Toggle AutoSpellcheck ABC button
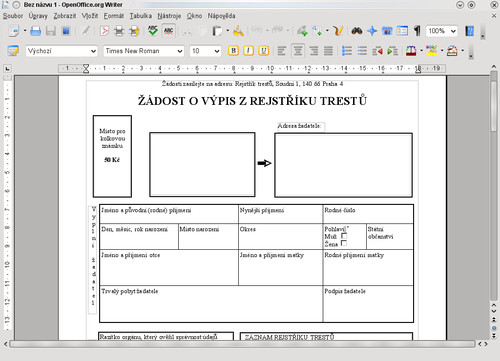Screen dimensions: 500x361 tap(168, 31)
